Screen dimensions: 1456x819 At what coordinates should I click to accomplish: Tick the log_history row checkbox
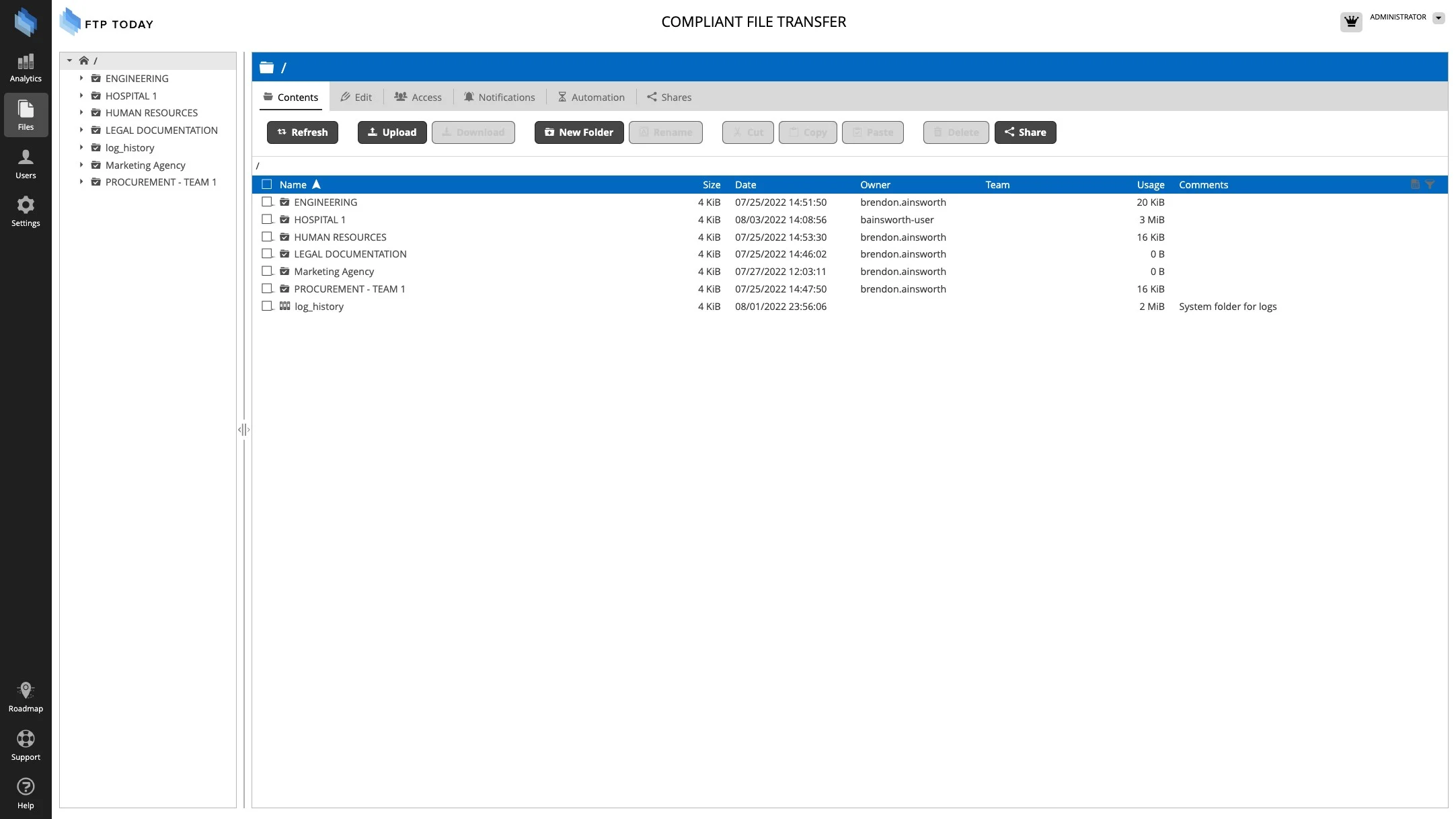267,306
